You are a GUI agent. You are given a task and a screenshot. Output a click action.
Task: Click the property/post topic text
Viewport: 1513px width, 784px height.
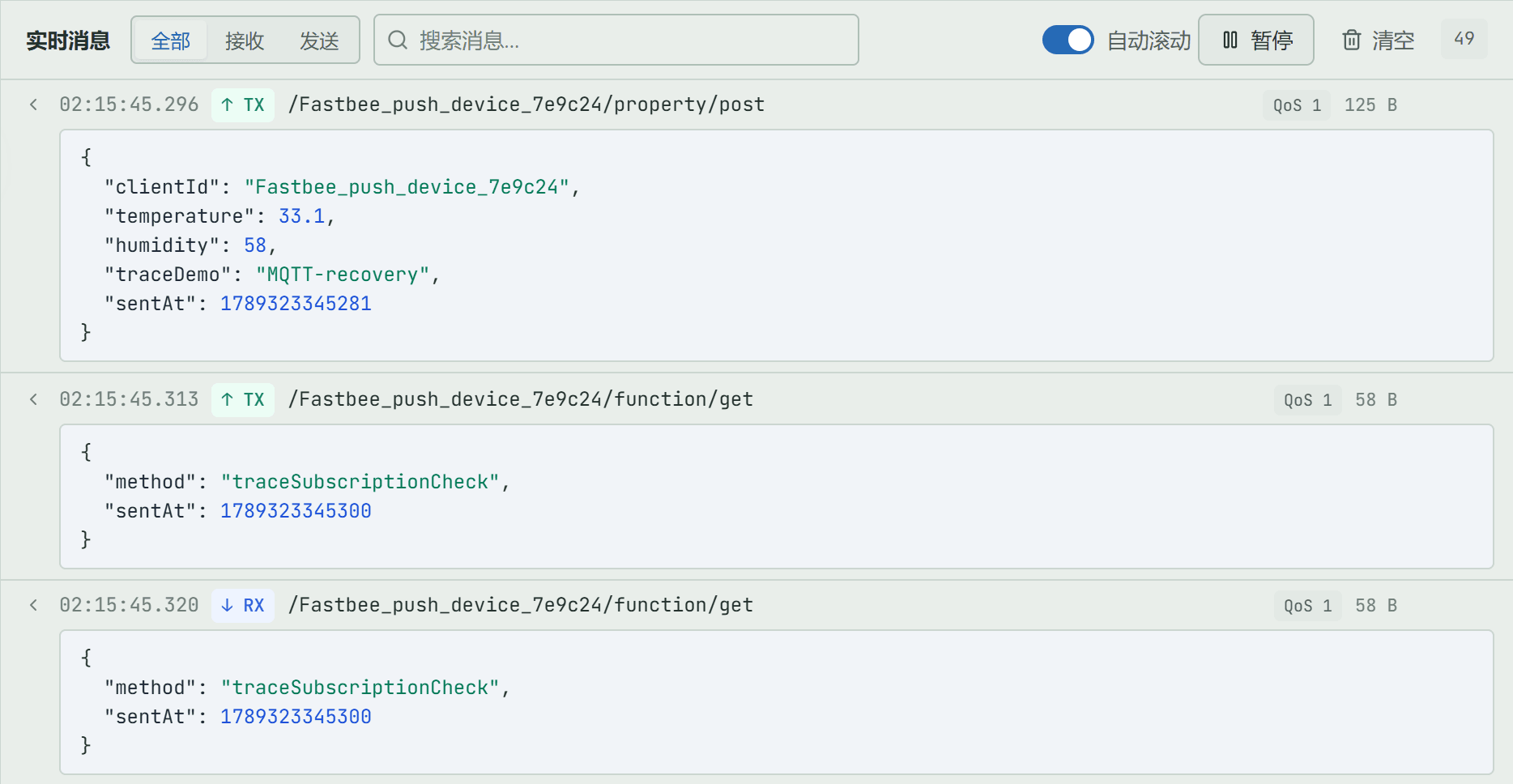tap(526, 104)
